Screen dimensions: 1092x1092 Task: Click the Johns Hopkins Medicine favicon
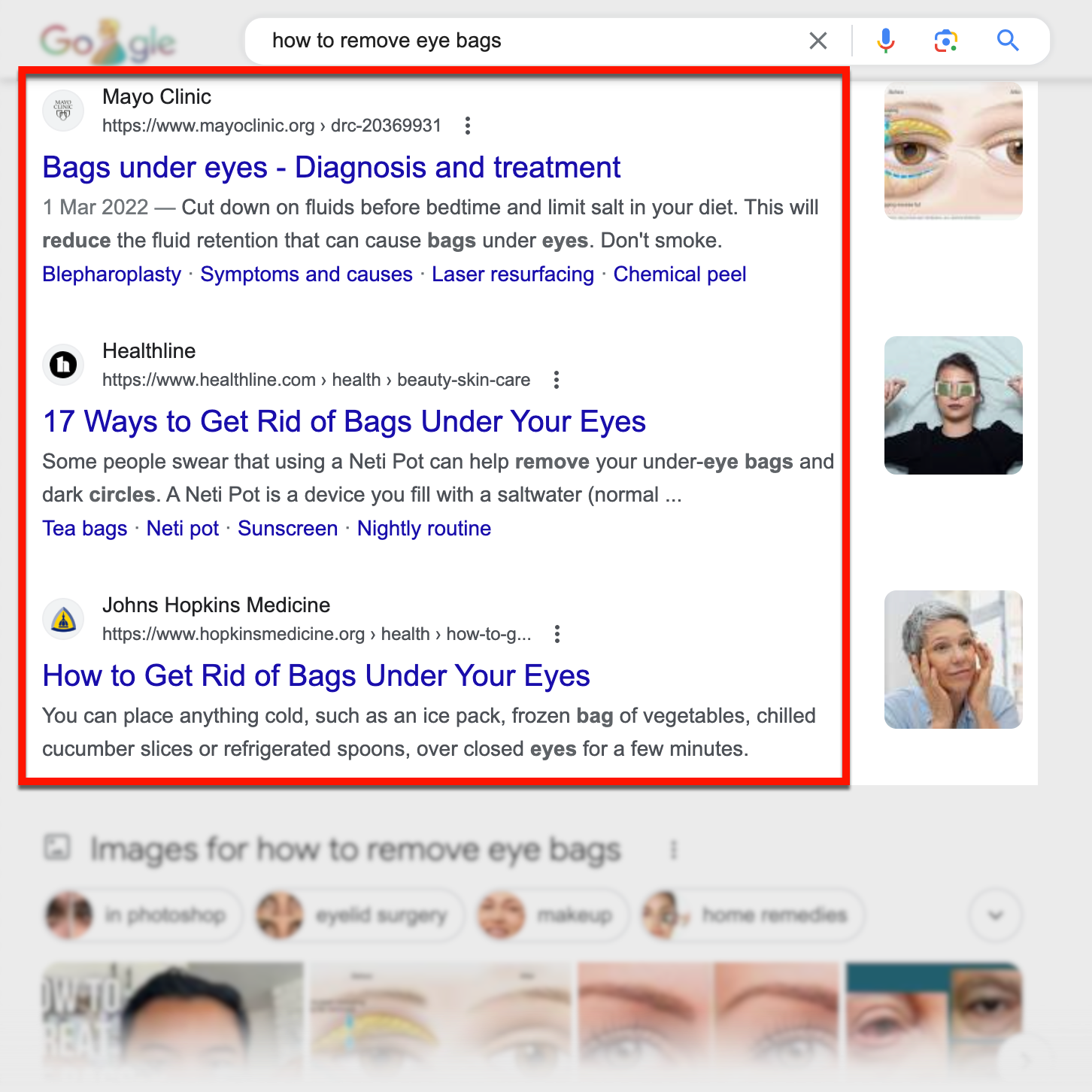[63, 619]
